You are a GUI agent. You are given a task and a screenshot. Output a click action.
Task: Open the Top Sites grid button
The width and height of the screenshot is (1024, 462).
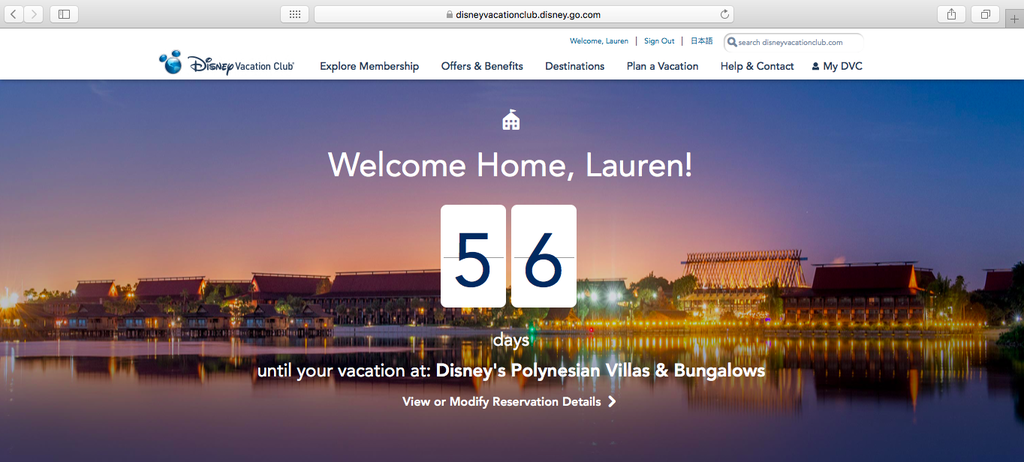pyautogui.click(x=295, y=14)
